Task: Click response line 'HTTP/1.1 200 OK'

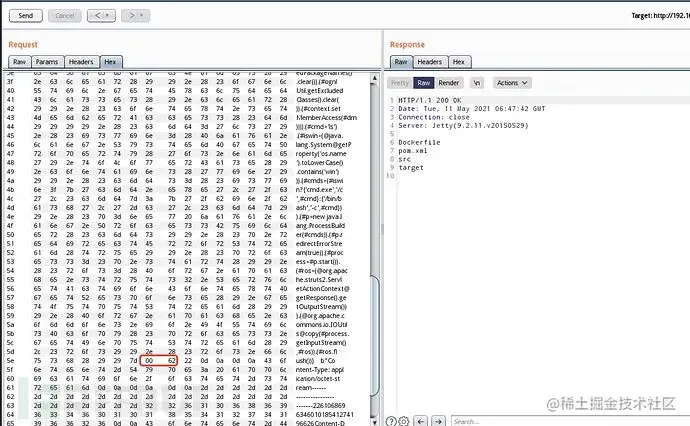Action: pos(430,100)
